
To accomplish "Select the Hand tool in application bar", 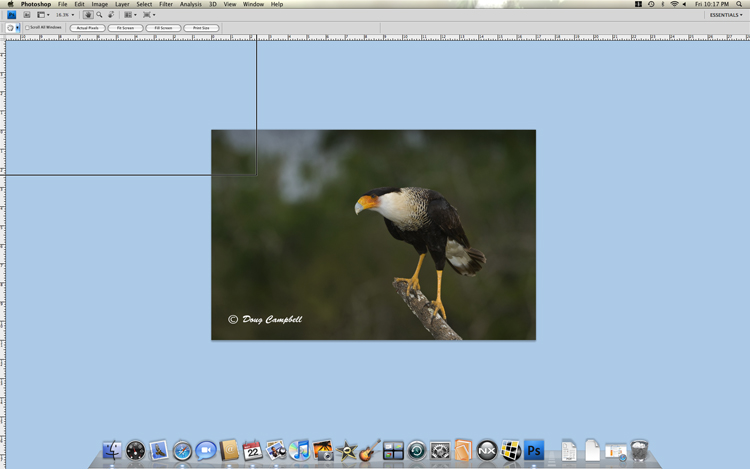I will click(x=88, y=15).
